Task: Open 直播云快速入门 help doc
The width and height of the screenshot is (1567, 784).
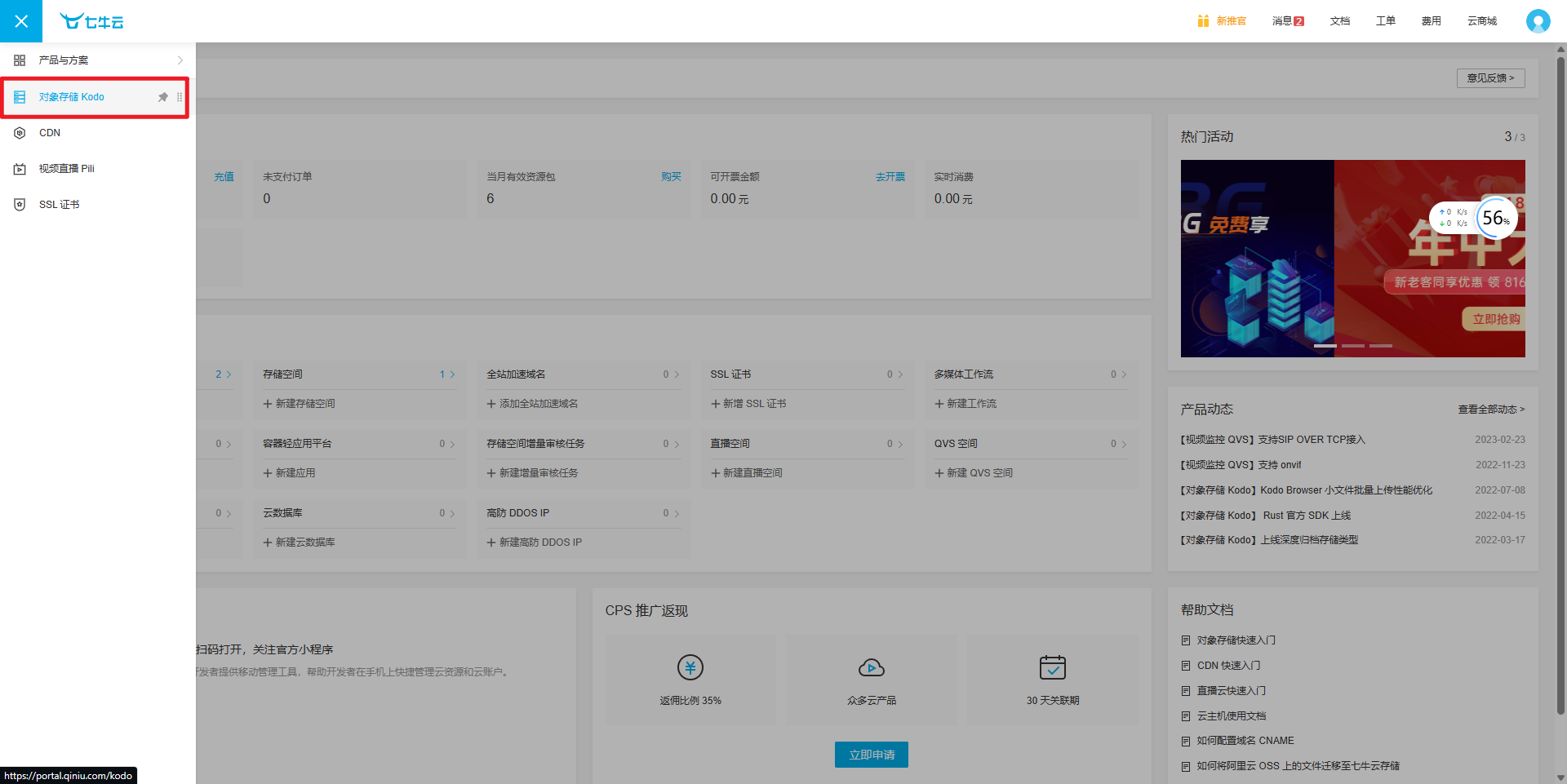Action: (x=1231, y=691)
